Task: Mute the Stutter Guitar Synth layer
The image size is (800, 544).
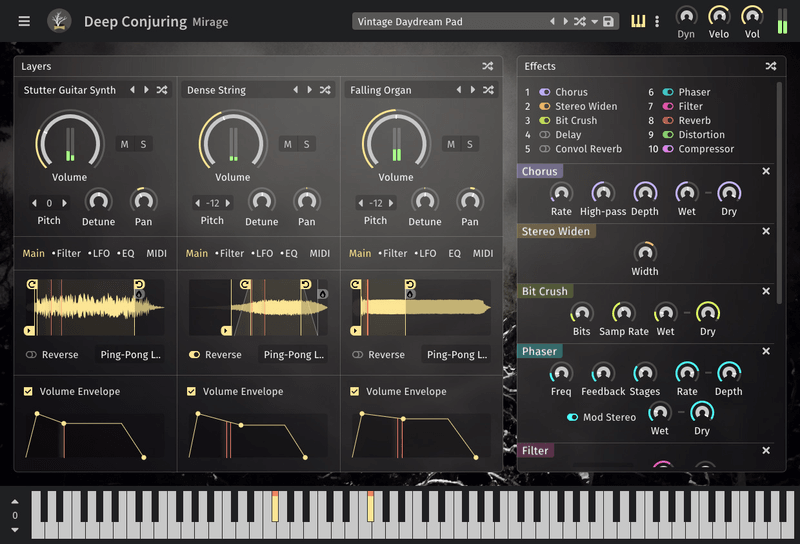Action: [125, 144]
